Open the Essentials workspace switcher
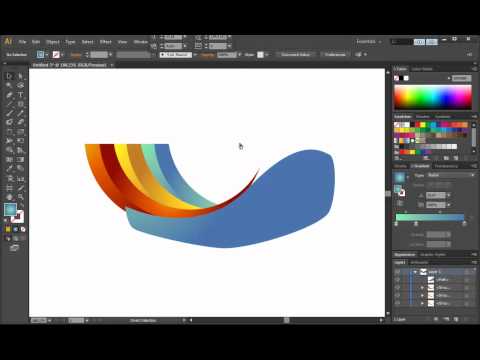480x360 pixels. tap(369, 42)
